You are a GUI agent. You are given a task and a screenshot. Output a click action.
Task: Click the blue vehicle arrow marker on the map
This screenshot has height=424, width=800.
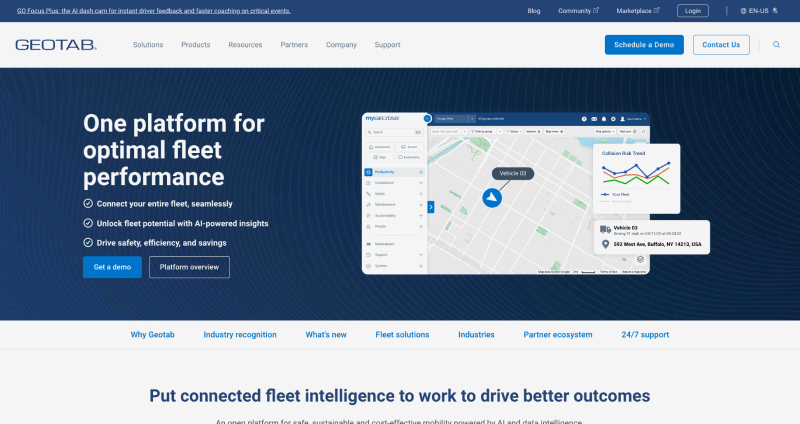492,197
